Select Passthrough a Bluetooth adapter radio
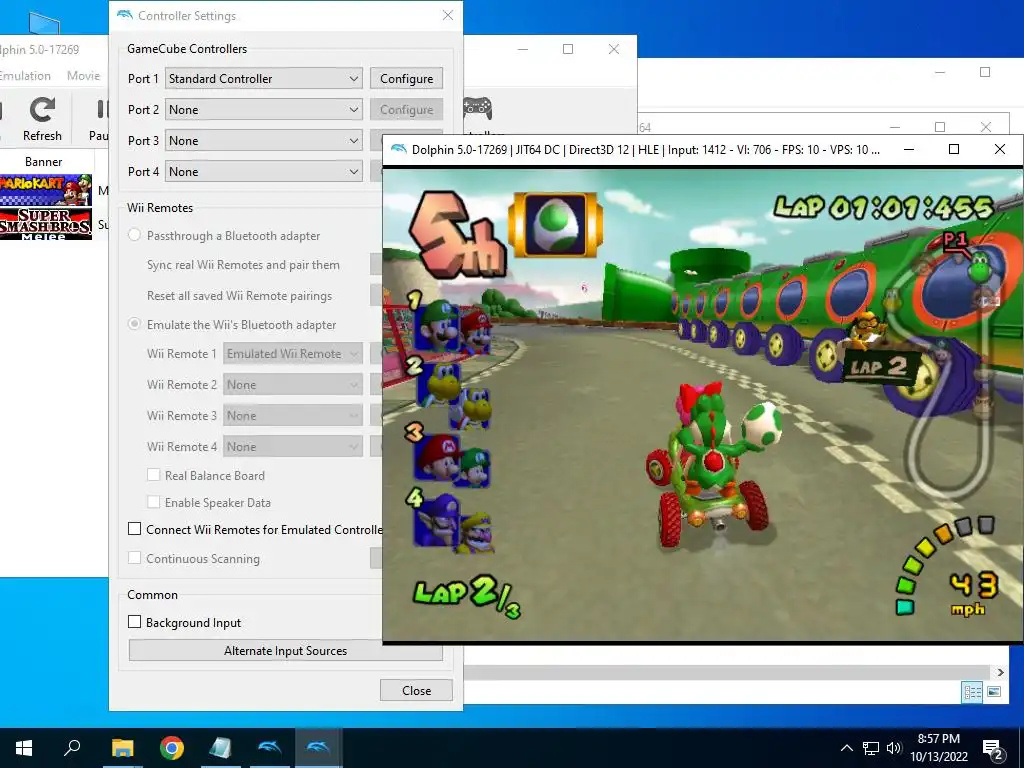 [x=135, y=235]
